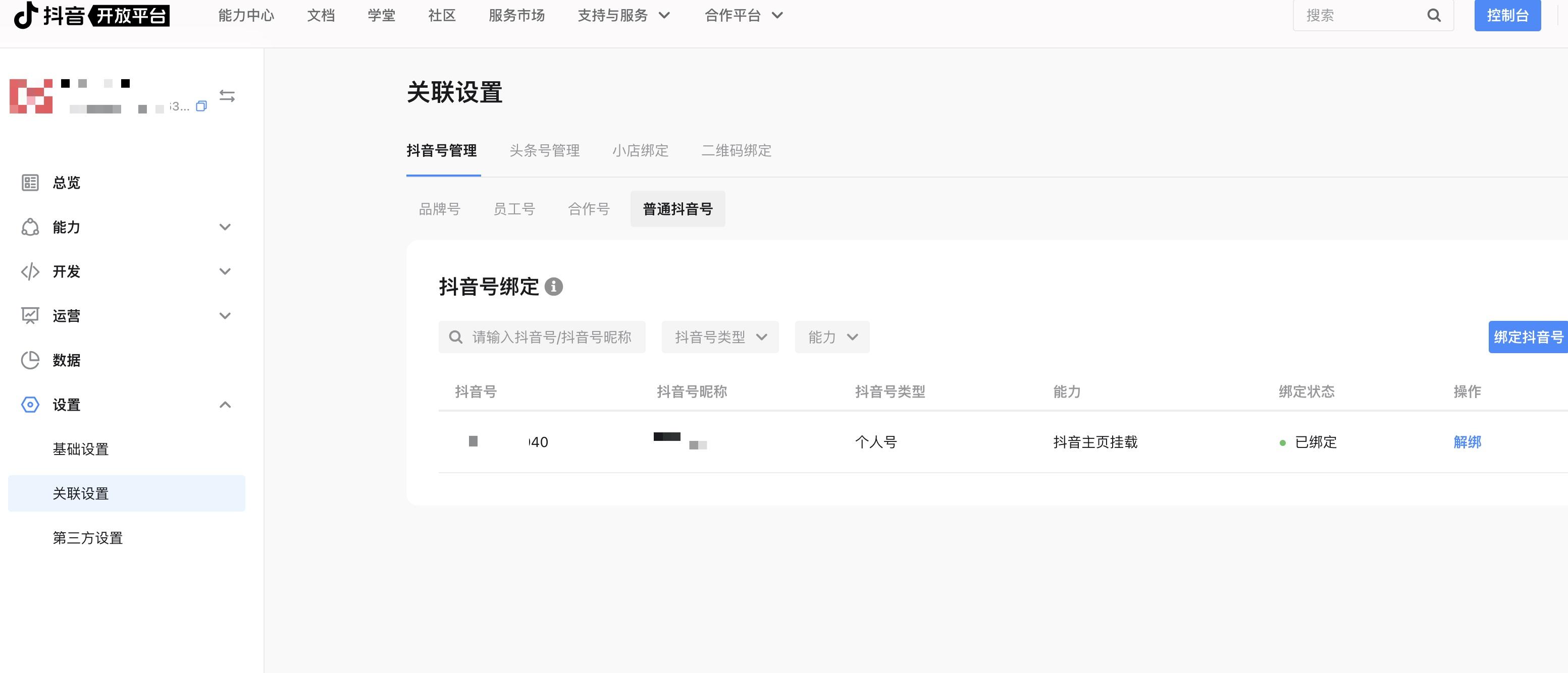
Task: Switch to the 头条号管理 tab
Action: [x=544, y=150]
